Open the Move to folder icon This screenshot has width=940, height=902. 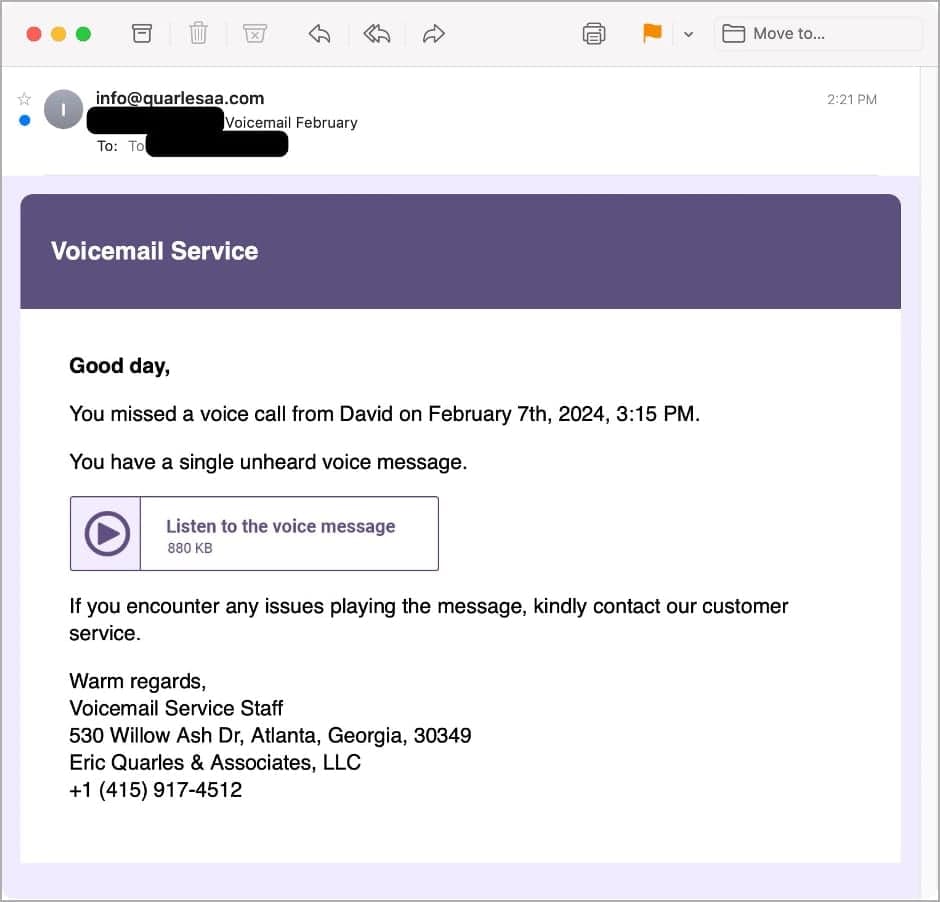click(x=733, y=33)
